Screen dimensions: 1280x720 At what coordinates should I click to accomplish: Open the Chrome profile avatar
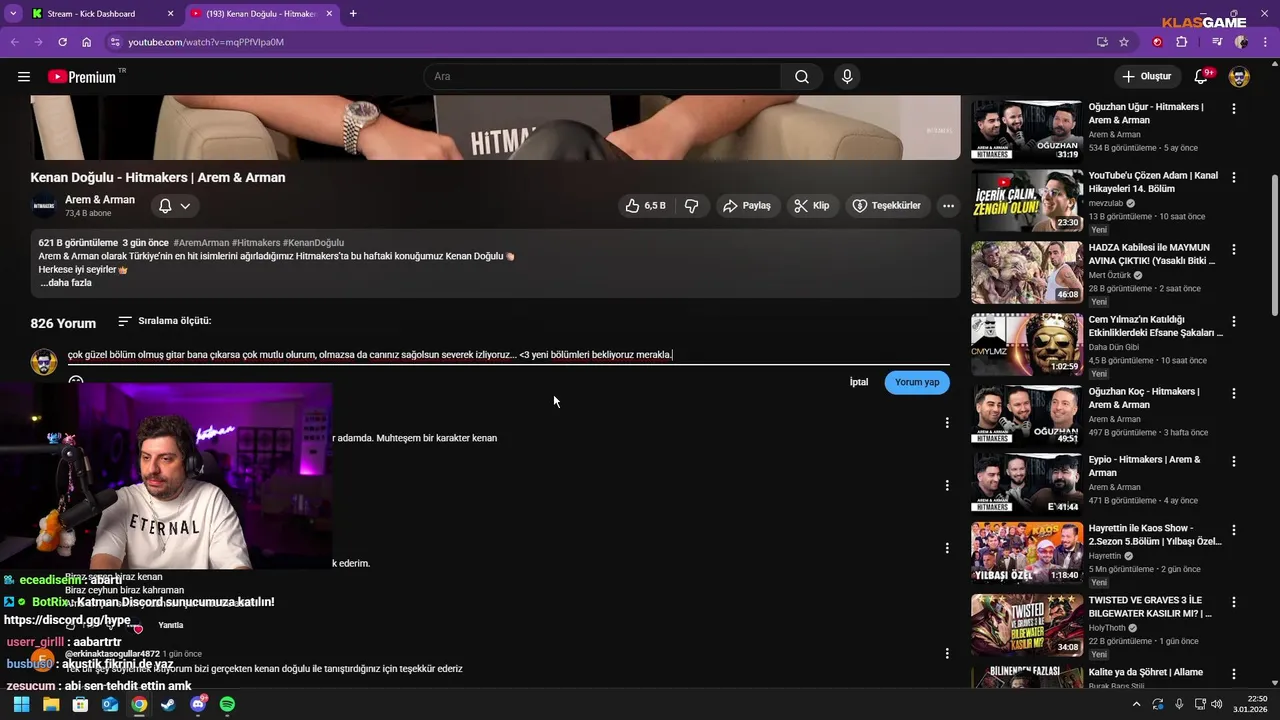pos(1241,42)
